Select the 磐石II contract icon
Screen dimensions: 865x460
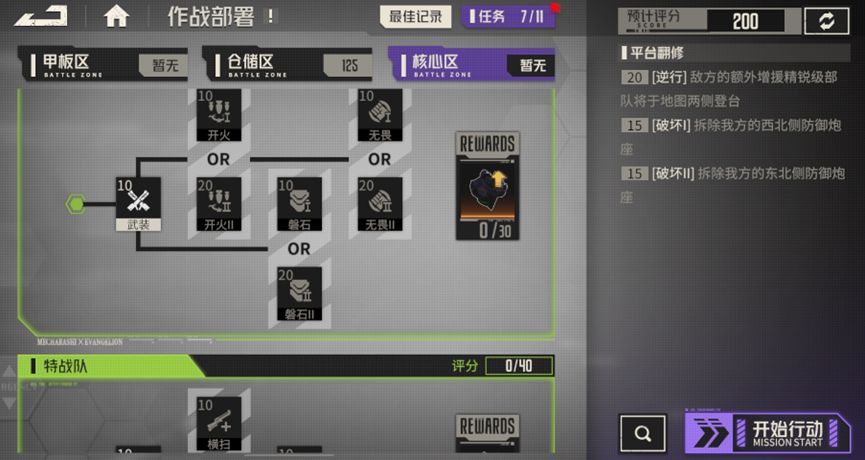point(300,293)
